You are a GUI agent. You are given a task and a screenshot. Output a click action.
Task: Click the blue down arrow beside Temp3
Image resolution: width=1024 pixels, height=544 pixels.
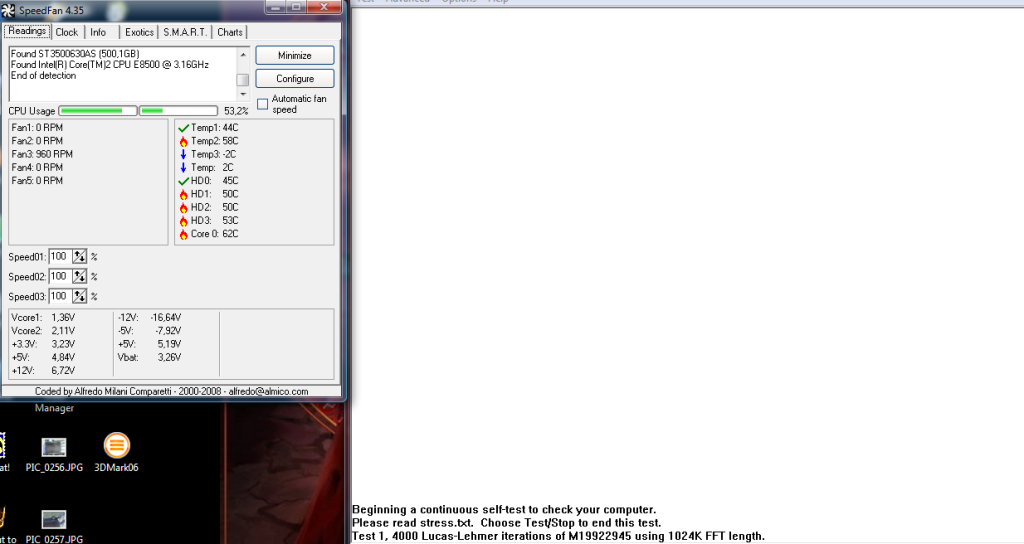pos(183,154)
